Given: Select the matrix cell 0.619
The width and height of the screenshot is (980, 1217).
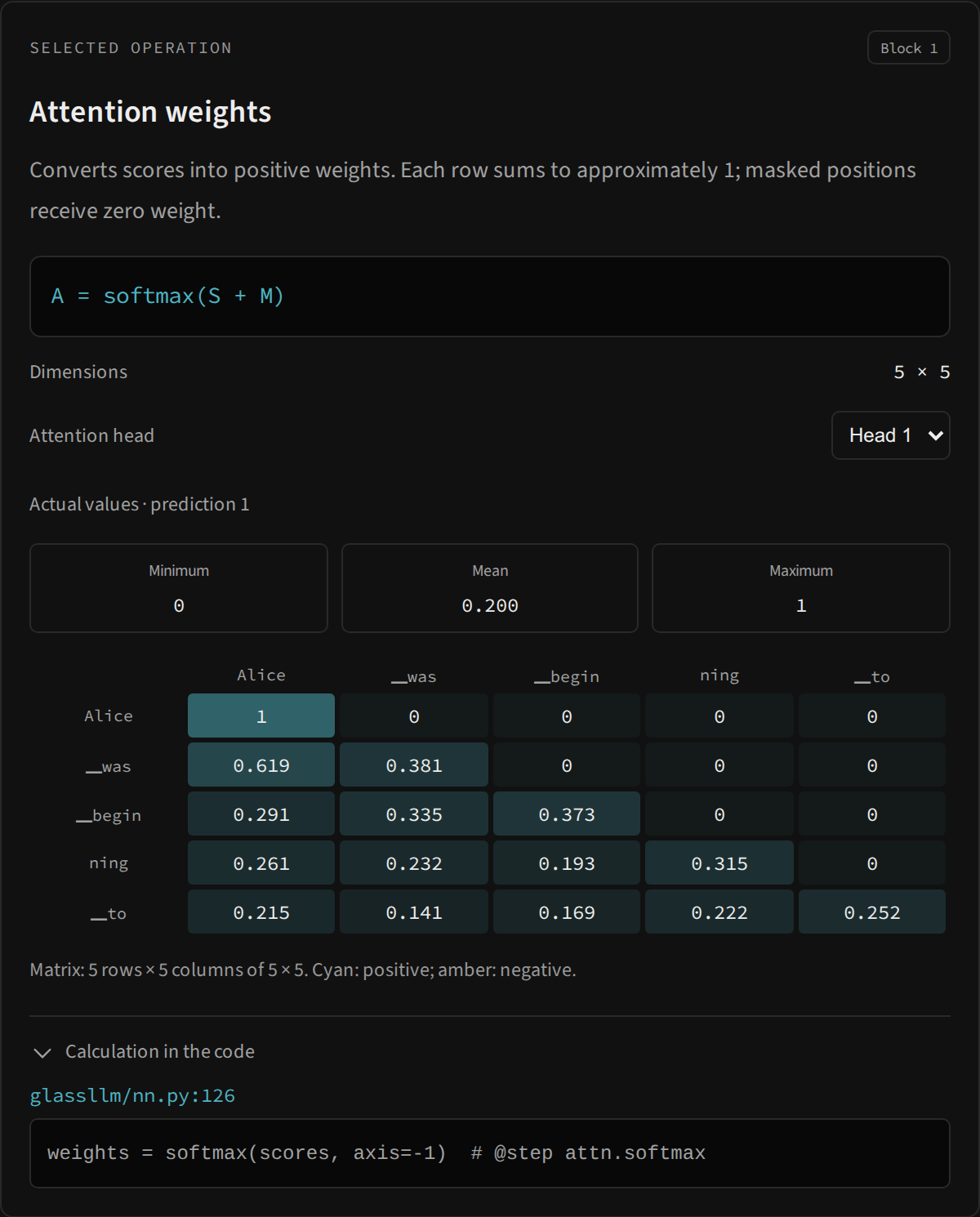Looking at the screenshot, I should (x=261, y=765).
